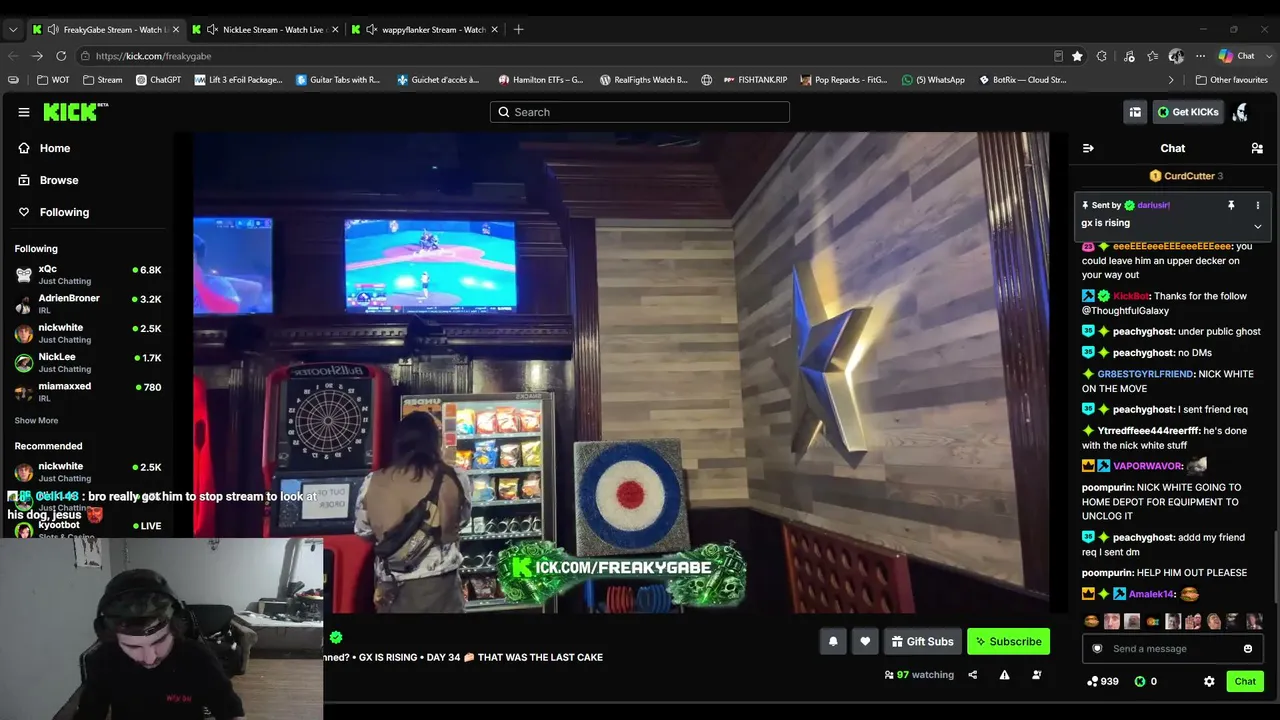The image size is (1280, 720).
Task: Go forward in browser history
Action: [x=37, y=56]
